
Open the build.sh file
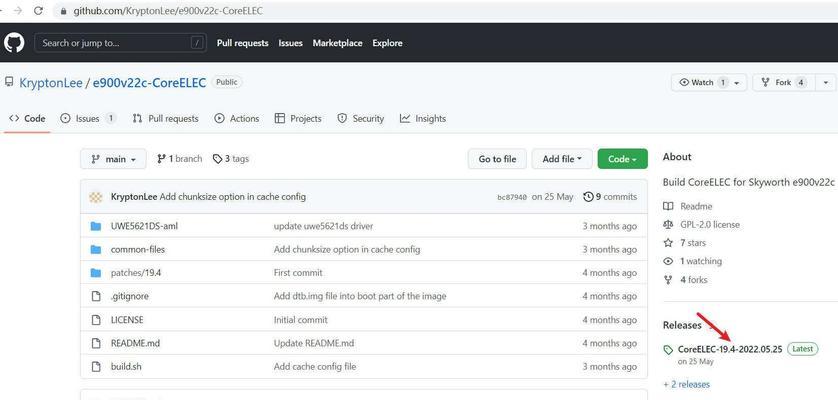(x=126, y=367)
